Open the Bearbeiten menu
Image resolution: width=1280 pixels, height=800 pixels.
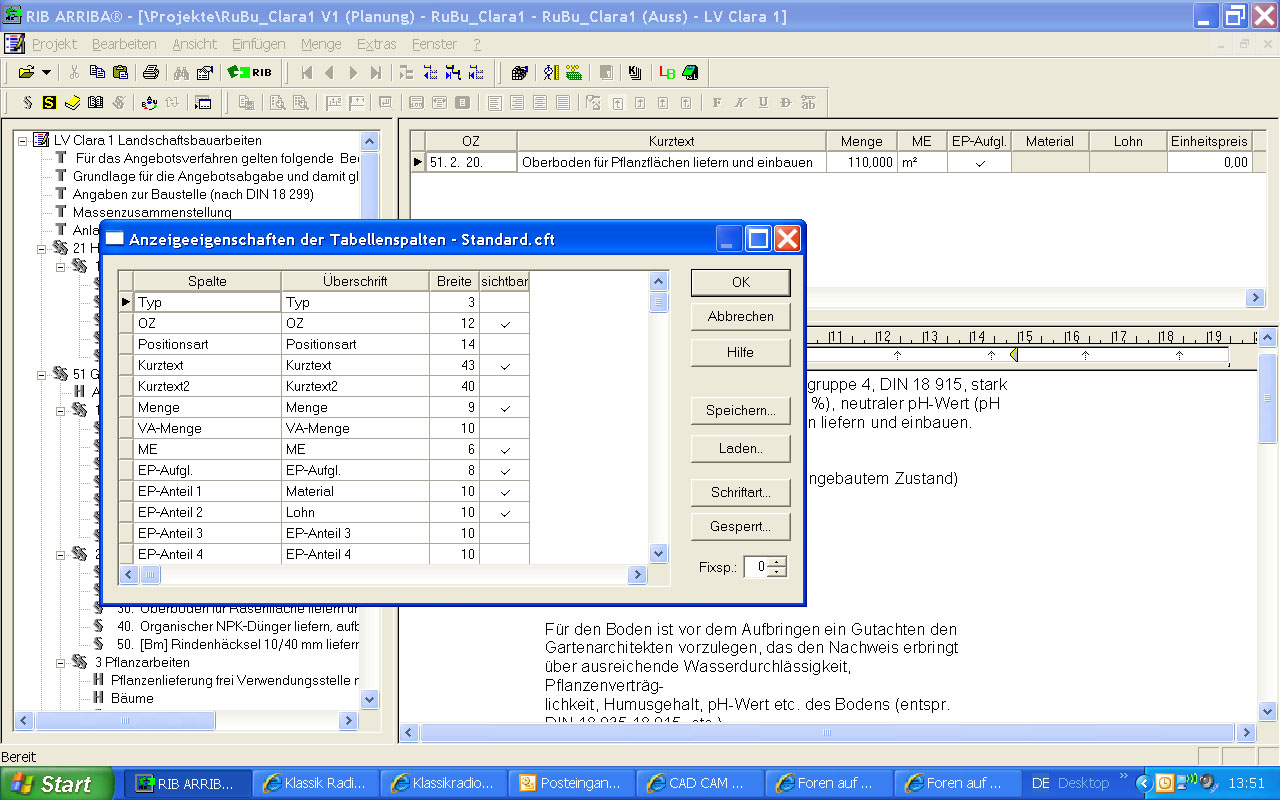coord(124,44)
